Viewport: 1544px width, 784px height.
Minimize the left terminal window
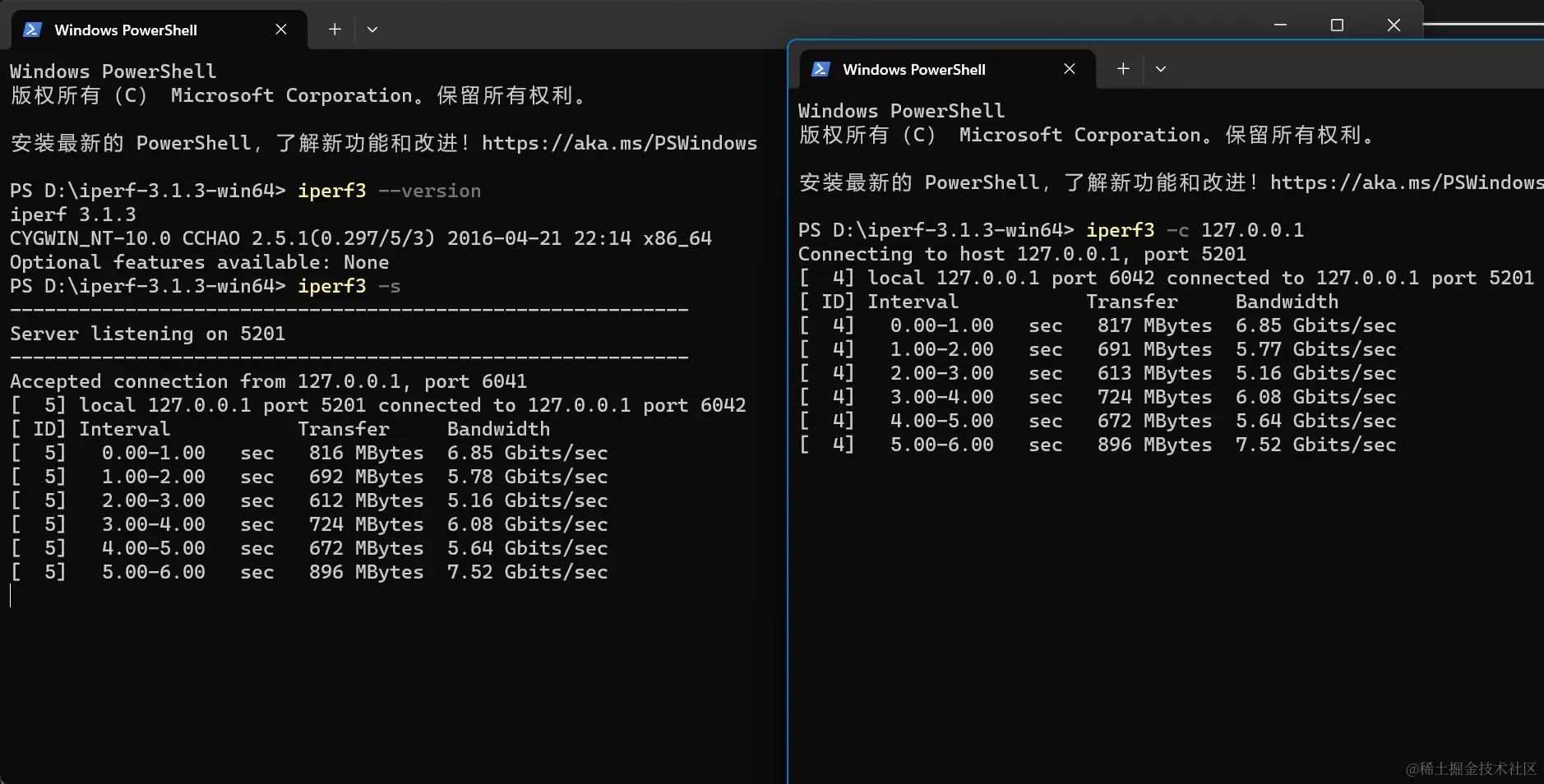[x=1280, y=25]
